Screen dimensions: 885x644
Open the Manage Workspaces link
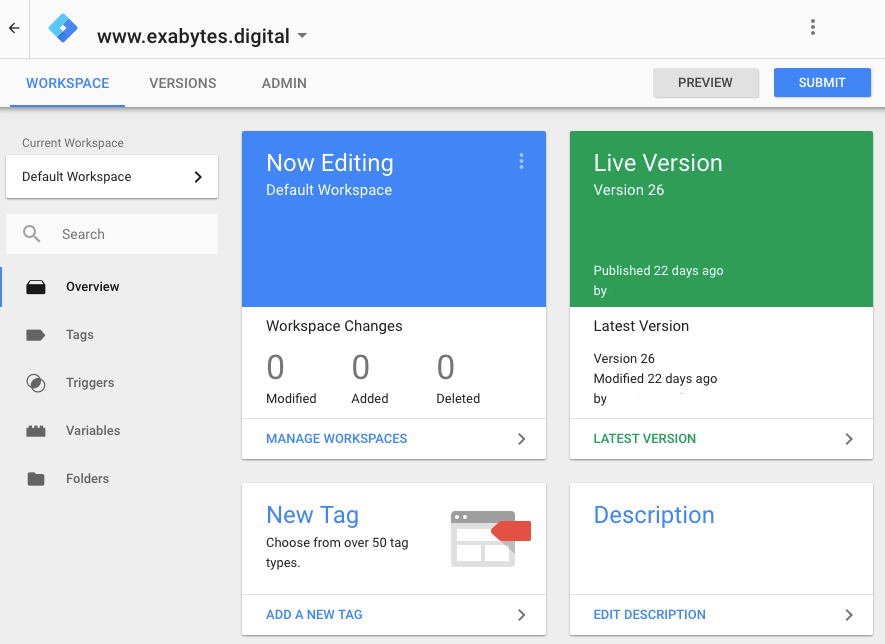(x=336, y=439)
